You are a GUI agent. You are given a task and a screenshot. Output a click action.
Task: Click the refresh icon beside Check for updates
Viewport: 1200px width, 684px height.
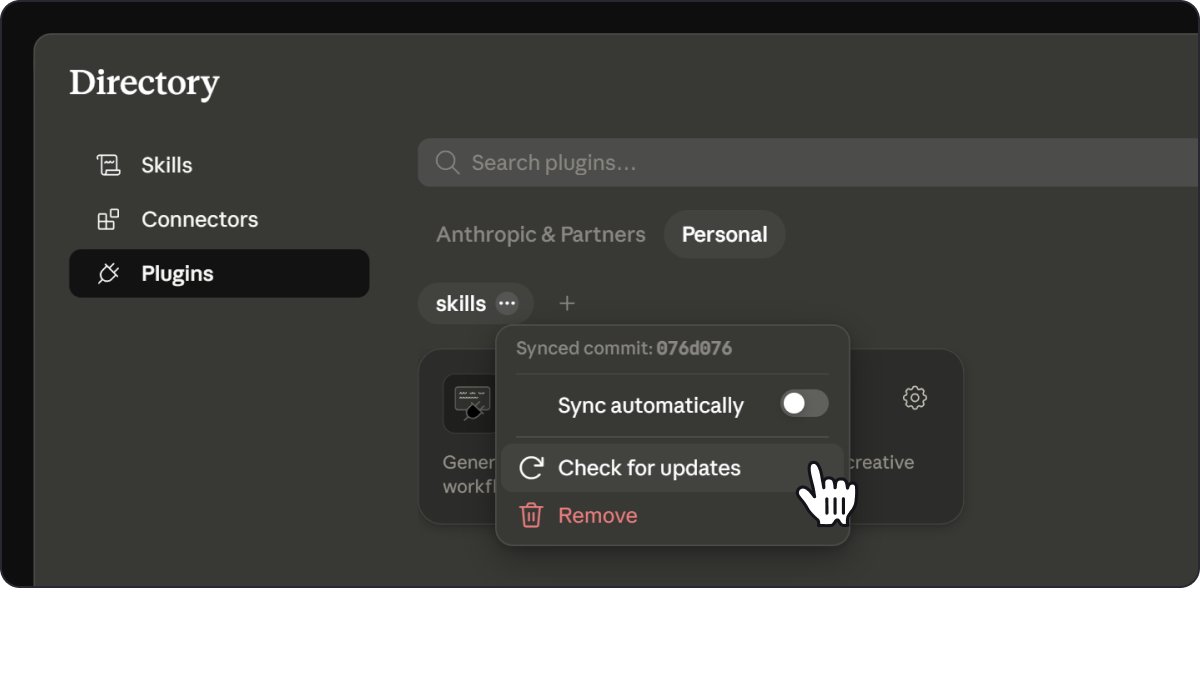click(x=531, y=468)
